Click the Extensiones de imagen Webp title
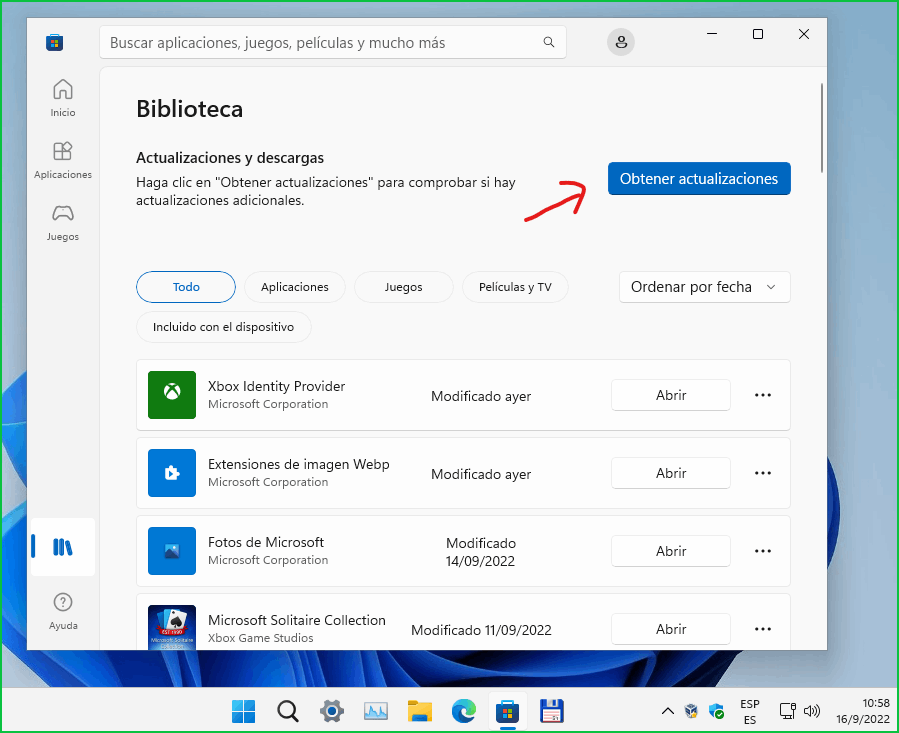Image resolution: width=899 pixels, height=733 pixels. point(299,464)
